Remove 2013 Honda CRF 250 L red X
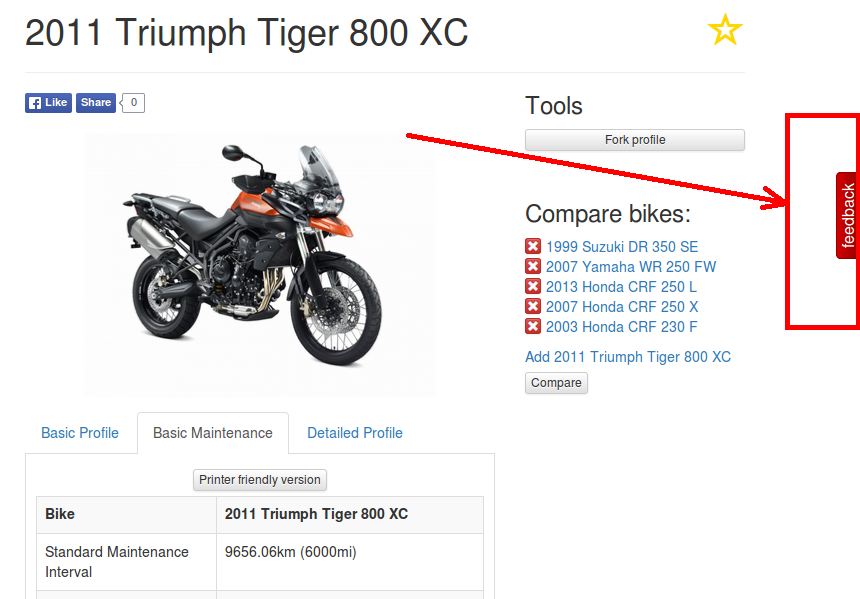 (533, 286)
